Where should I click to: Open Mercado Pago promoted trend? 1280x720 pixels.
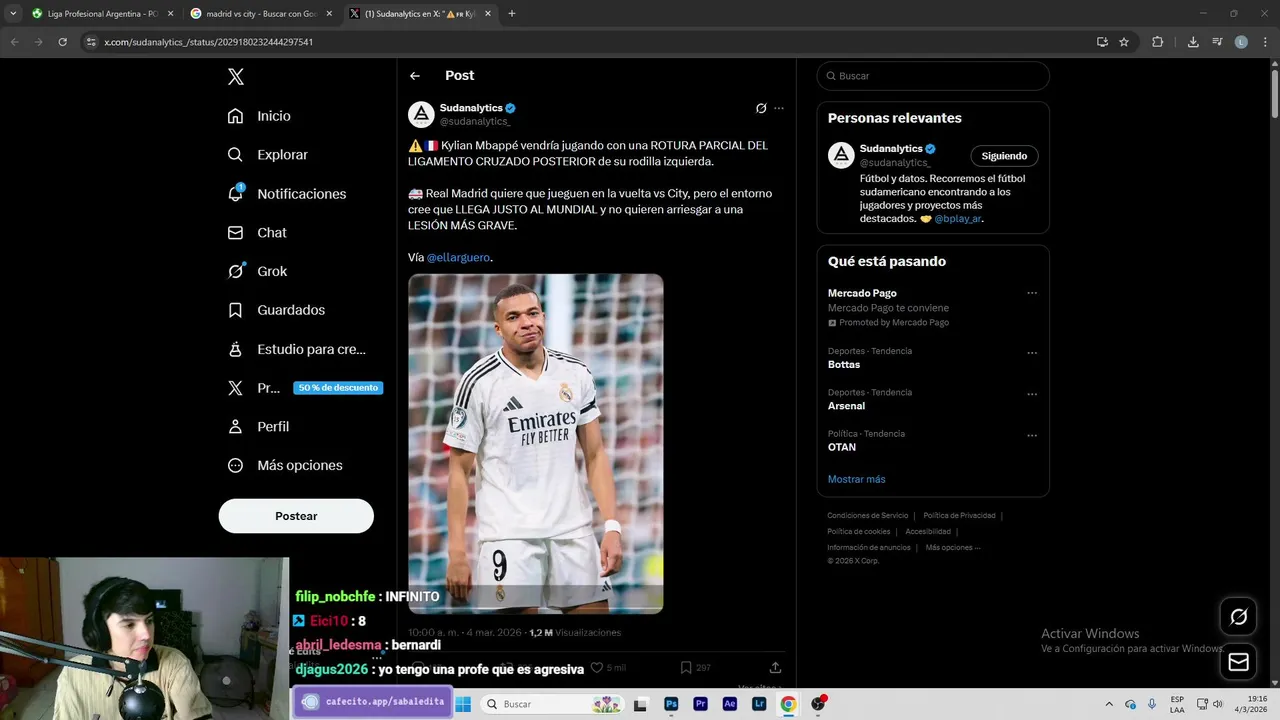(x=862, y=293)
